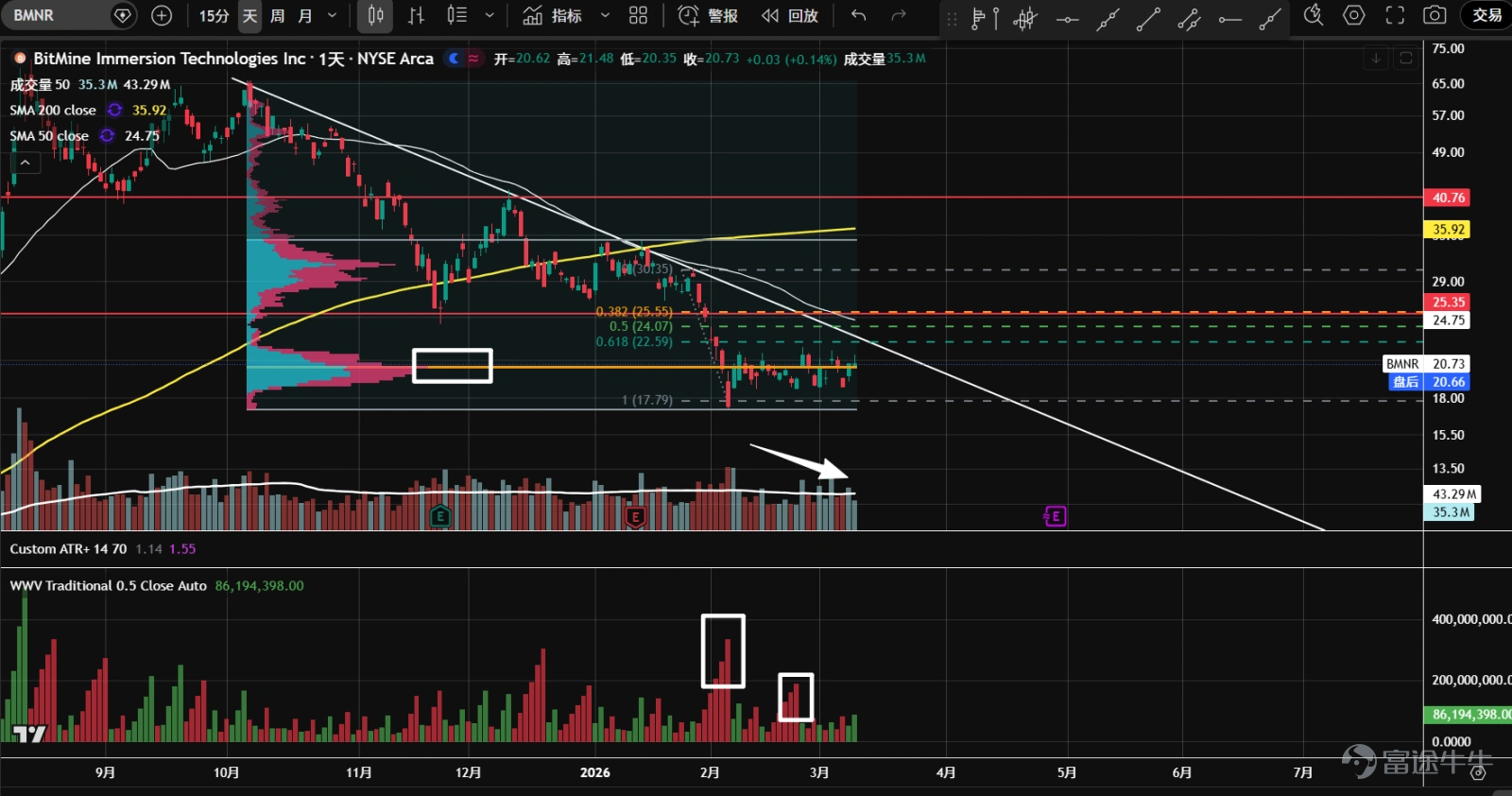This screenshot has width=1512, height=796.
Task: Select the 月 monthly interval
Action: (x=304, y=15)
